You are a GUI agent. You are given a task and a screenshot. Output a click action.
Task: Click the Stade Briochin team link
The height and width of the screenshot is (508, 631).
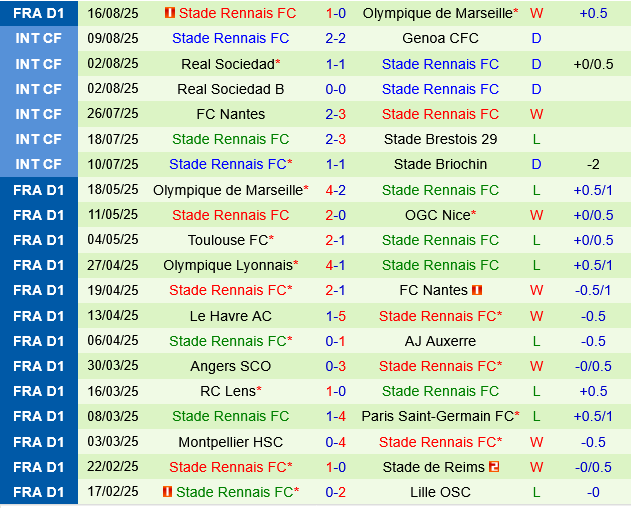point(440,164)
